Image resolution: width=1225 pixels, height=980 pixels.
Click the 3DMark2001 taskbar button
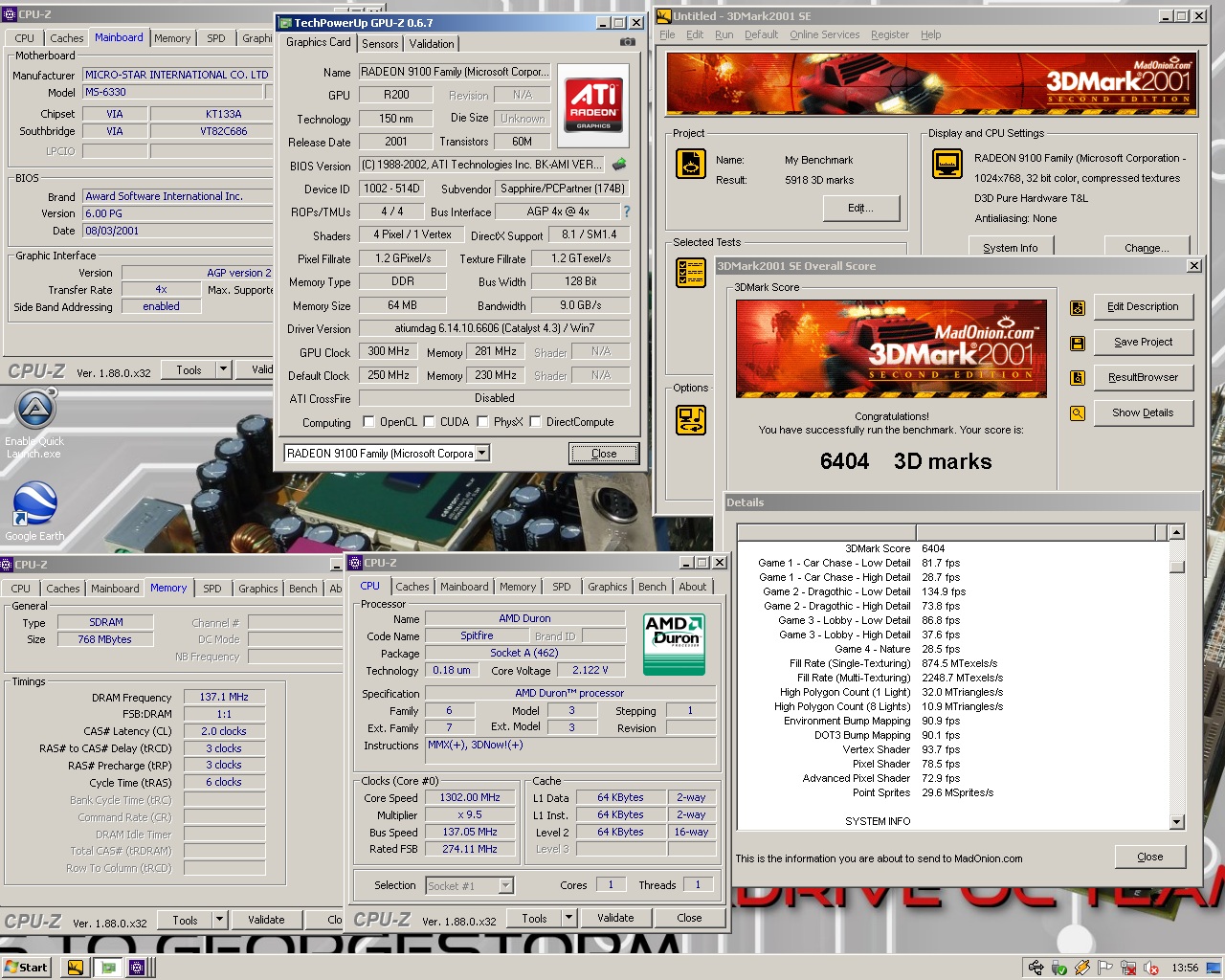click(x=75, y=968)
